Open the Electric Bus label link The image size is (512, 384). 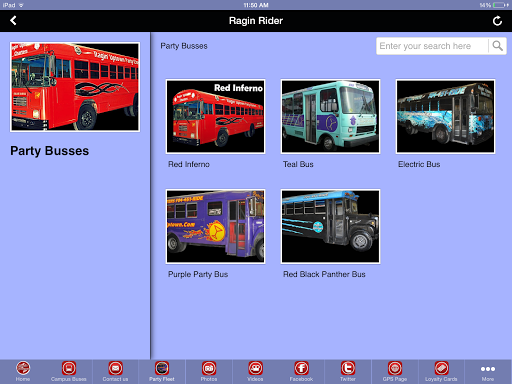click(419, 164)
